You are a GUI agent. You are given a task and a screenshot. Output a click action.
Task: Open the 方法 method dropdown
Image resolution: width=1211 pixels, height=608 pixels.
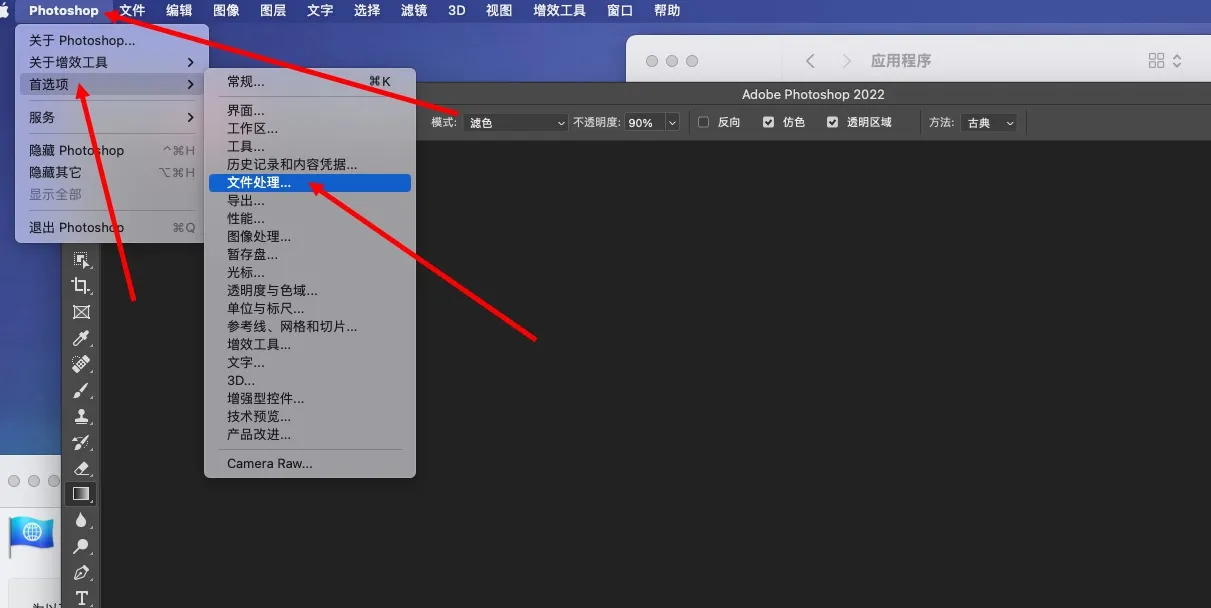click(x=989, y=122)
